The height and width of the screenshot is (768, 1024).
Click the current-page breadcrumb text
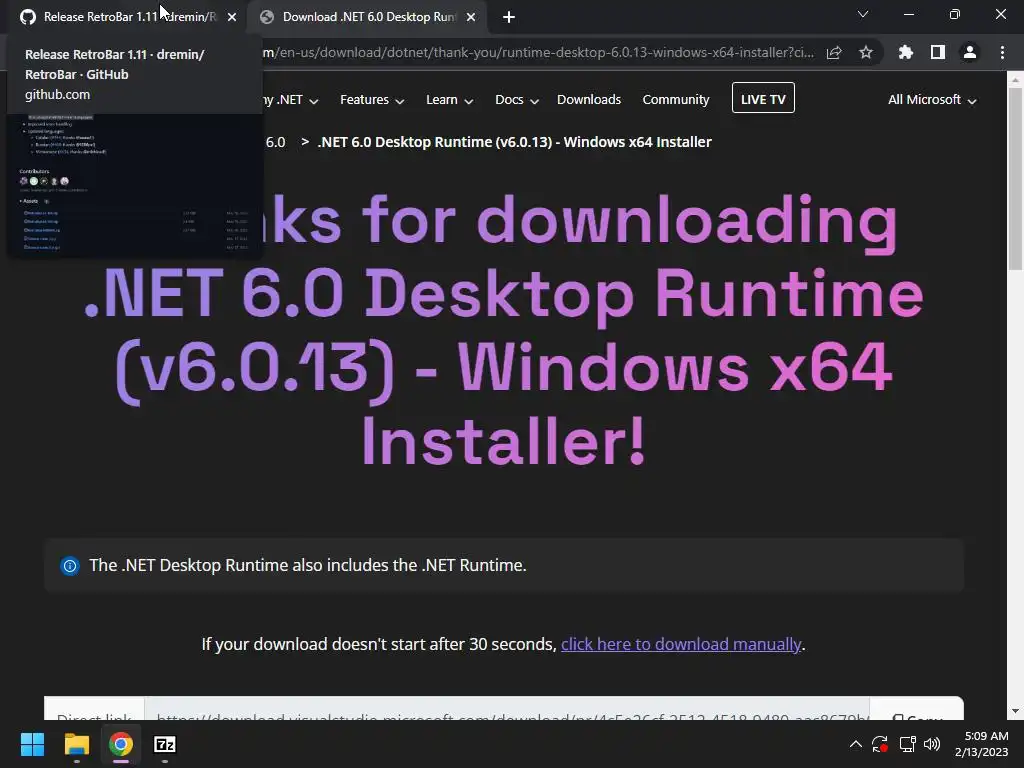(514, 142)
